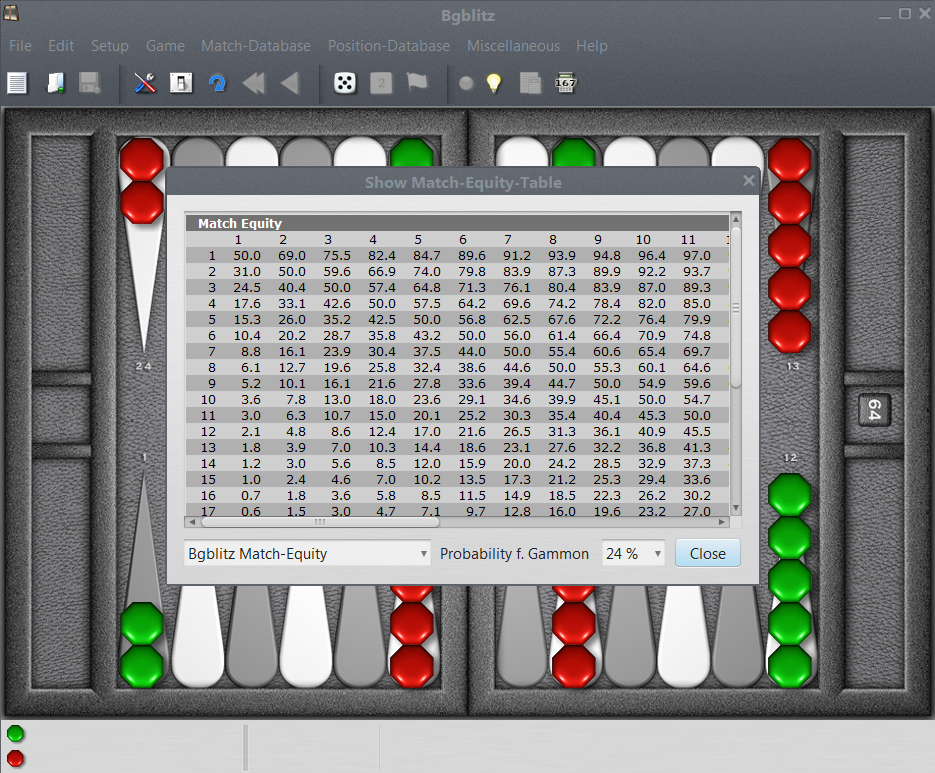Select cell 8.8 in row 7

[250, 352]
